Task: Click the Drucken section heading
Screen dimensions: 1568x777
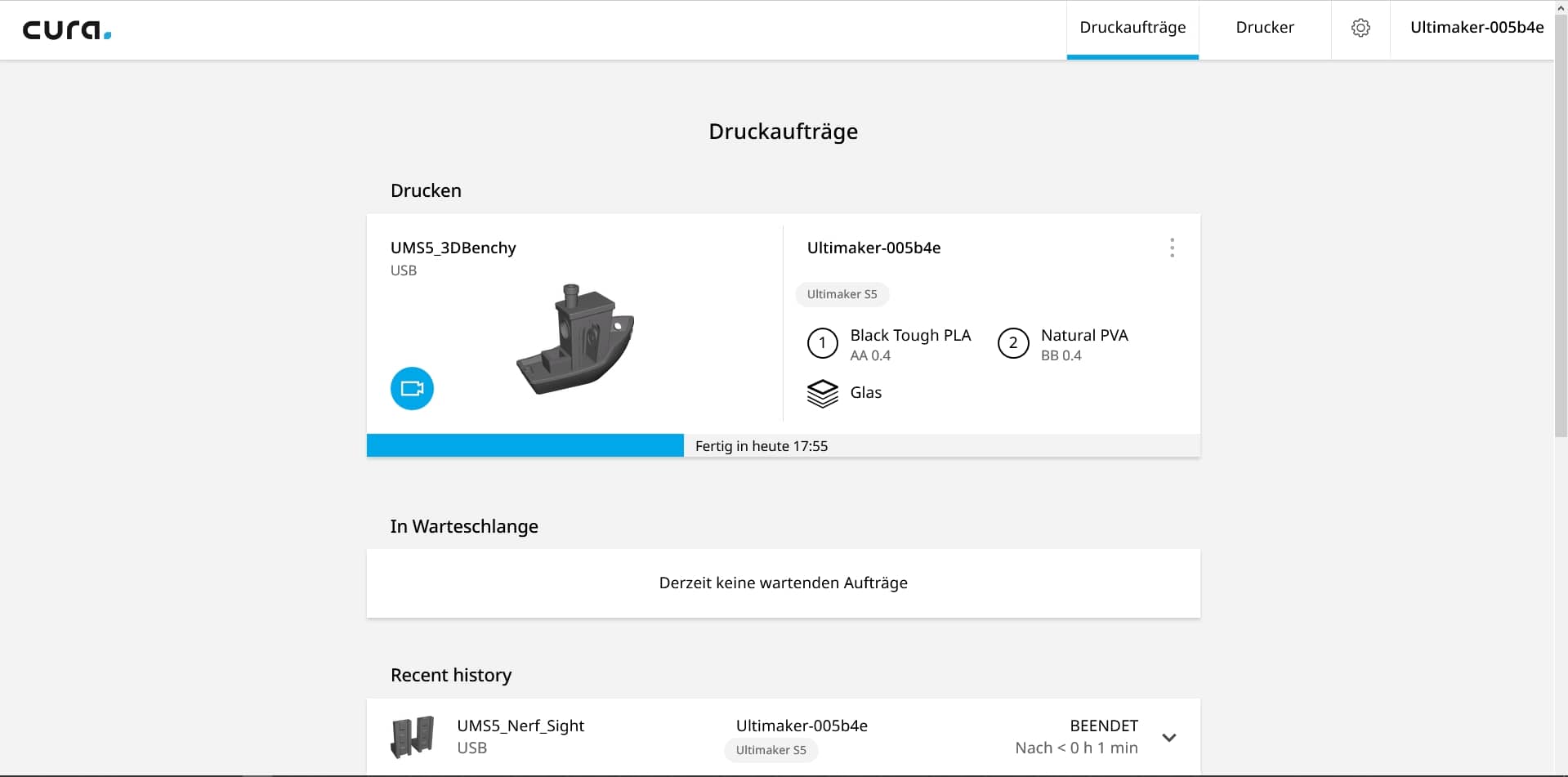Action: (x=426, y=190)
